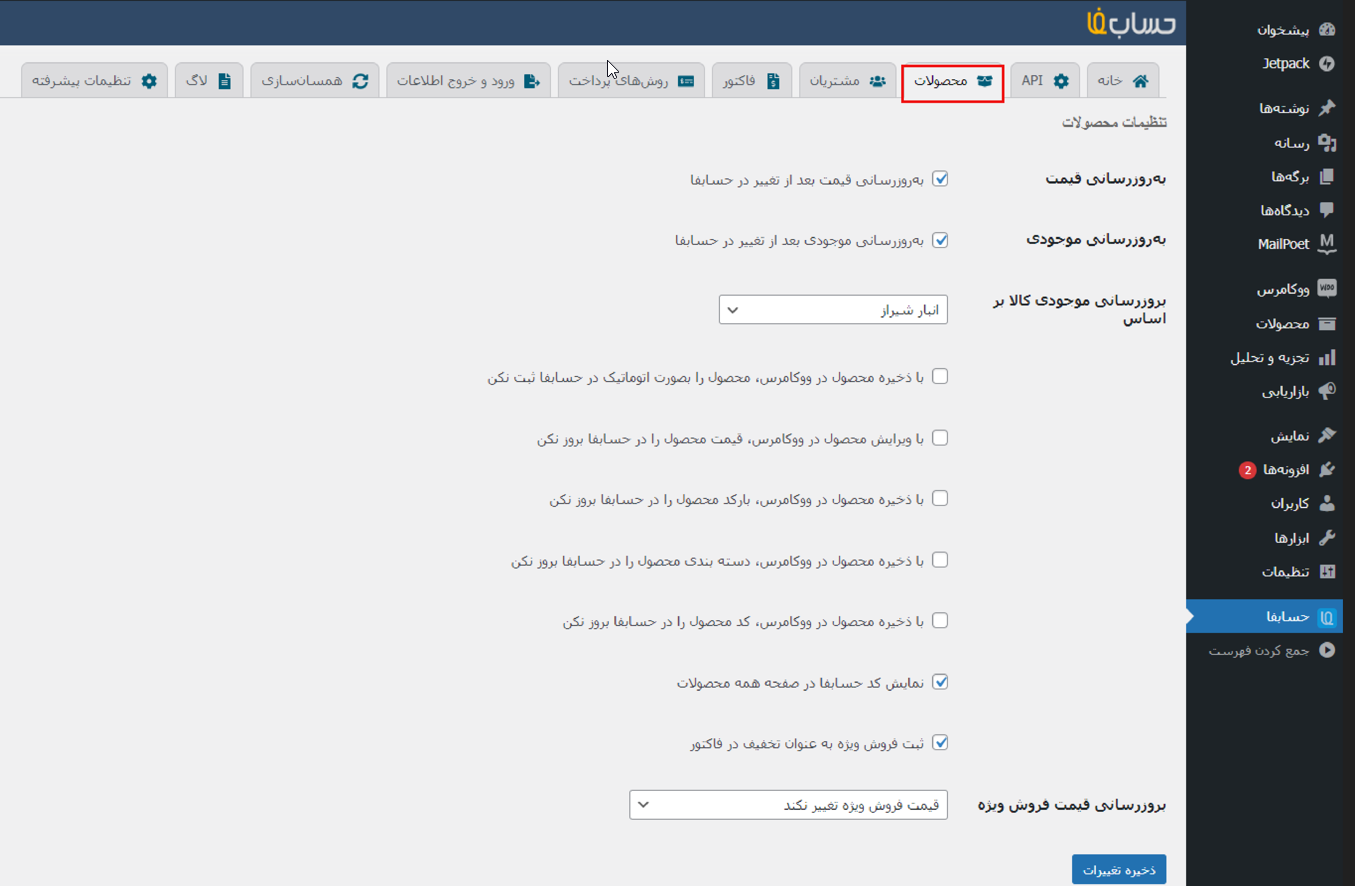Open the ابزارها sidebar menu link
The width and height of the screenshot is (1355, 886).
[1292, 538]
